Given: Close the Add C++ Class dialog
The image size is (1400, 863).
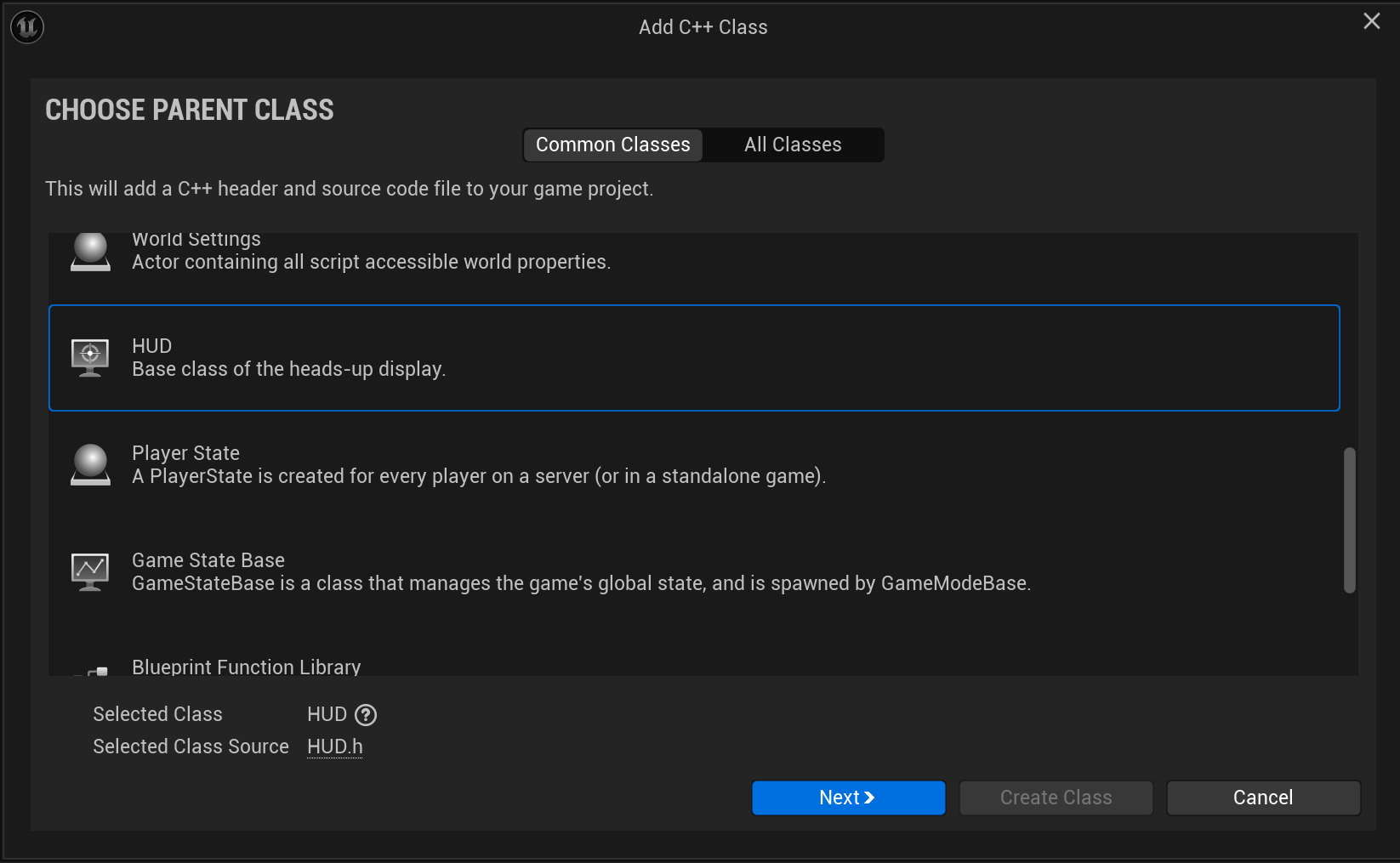Looking at the screenshot, I should tap(1371, 21).
